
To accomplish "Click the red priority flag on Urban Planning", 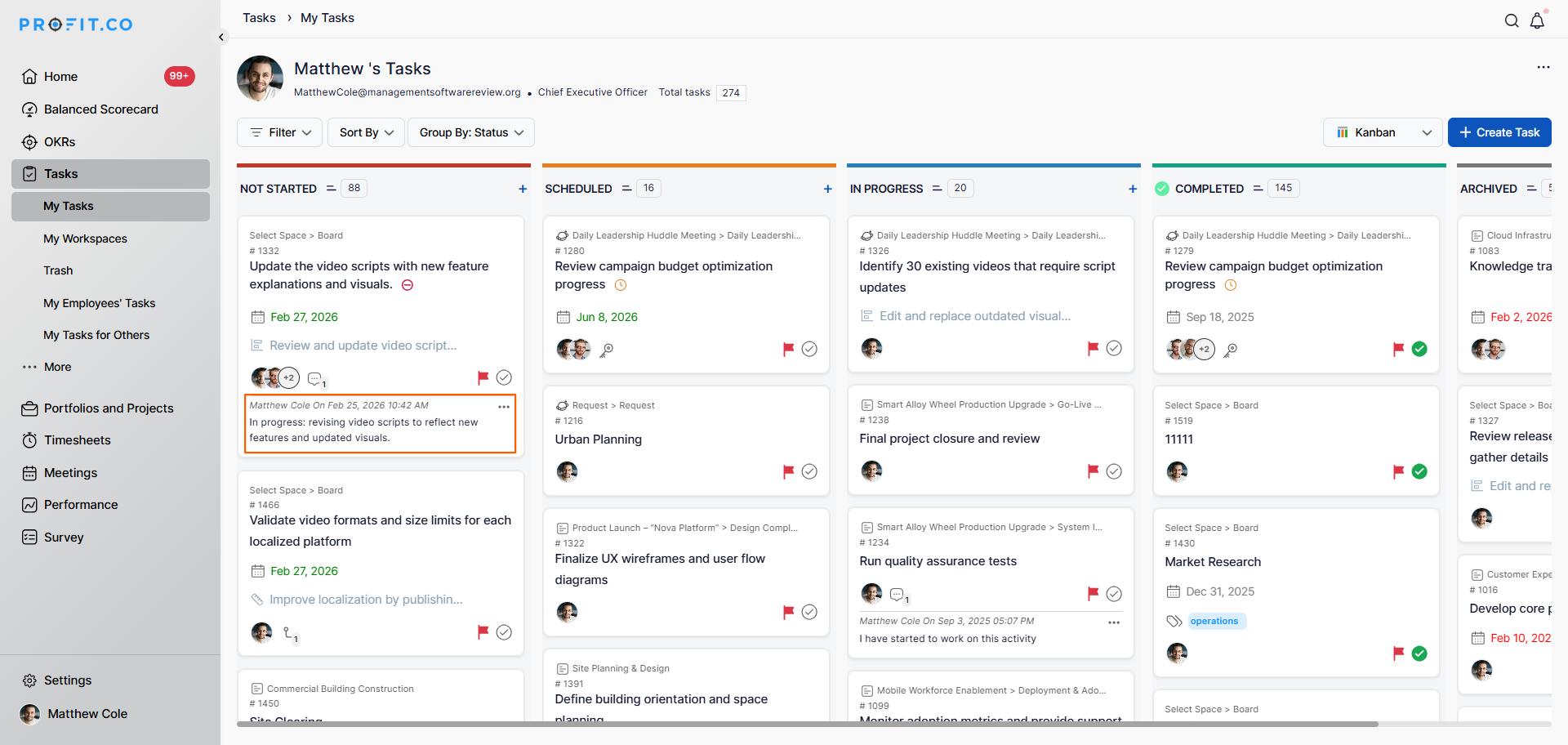I will pyautogui.click(x=788, y=471).
